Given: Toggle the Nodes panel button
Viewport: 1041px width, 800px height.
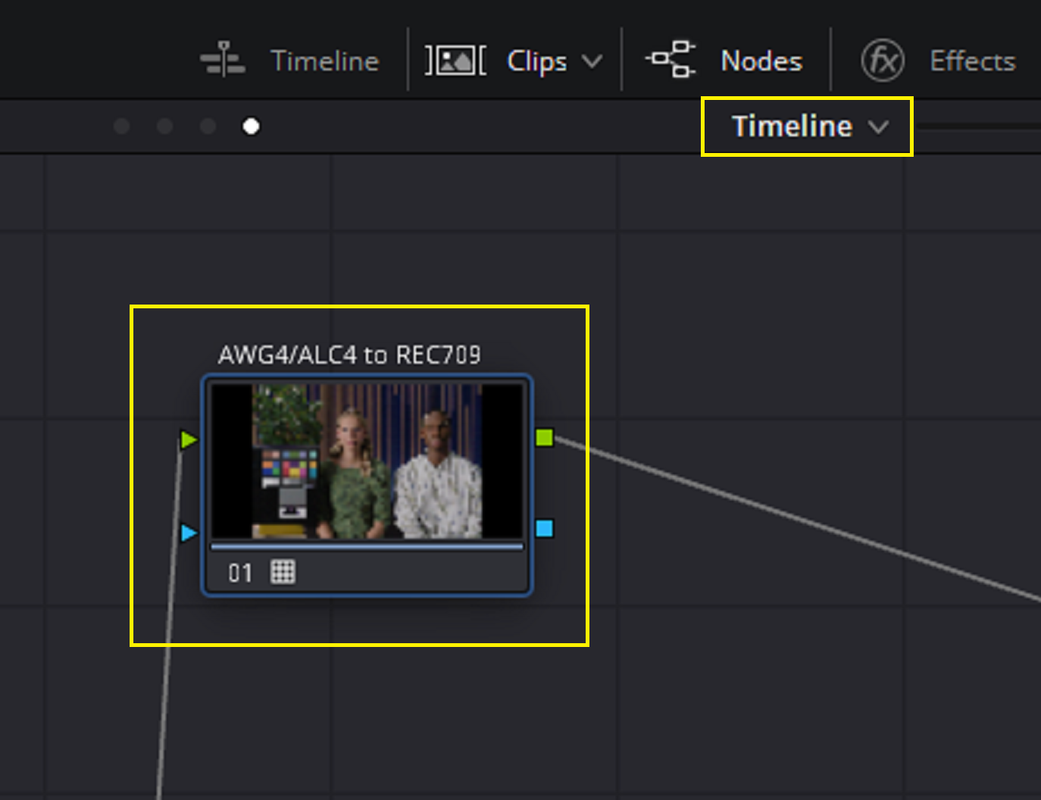Looking at the screenshot, I should (x=724, y=60).
